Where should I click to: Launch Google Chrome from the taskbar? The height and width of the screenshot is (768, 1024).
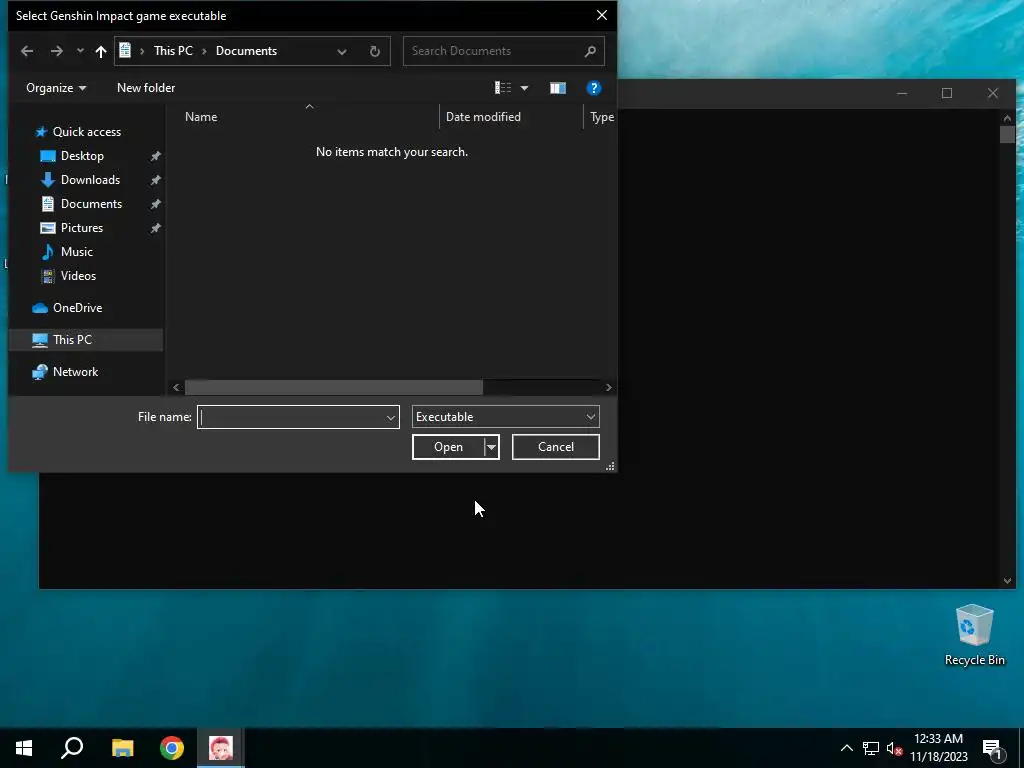pyautogui.click(x=172, y=748)
